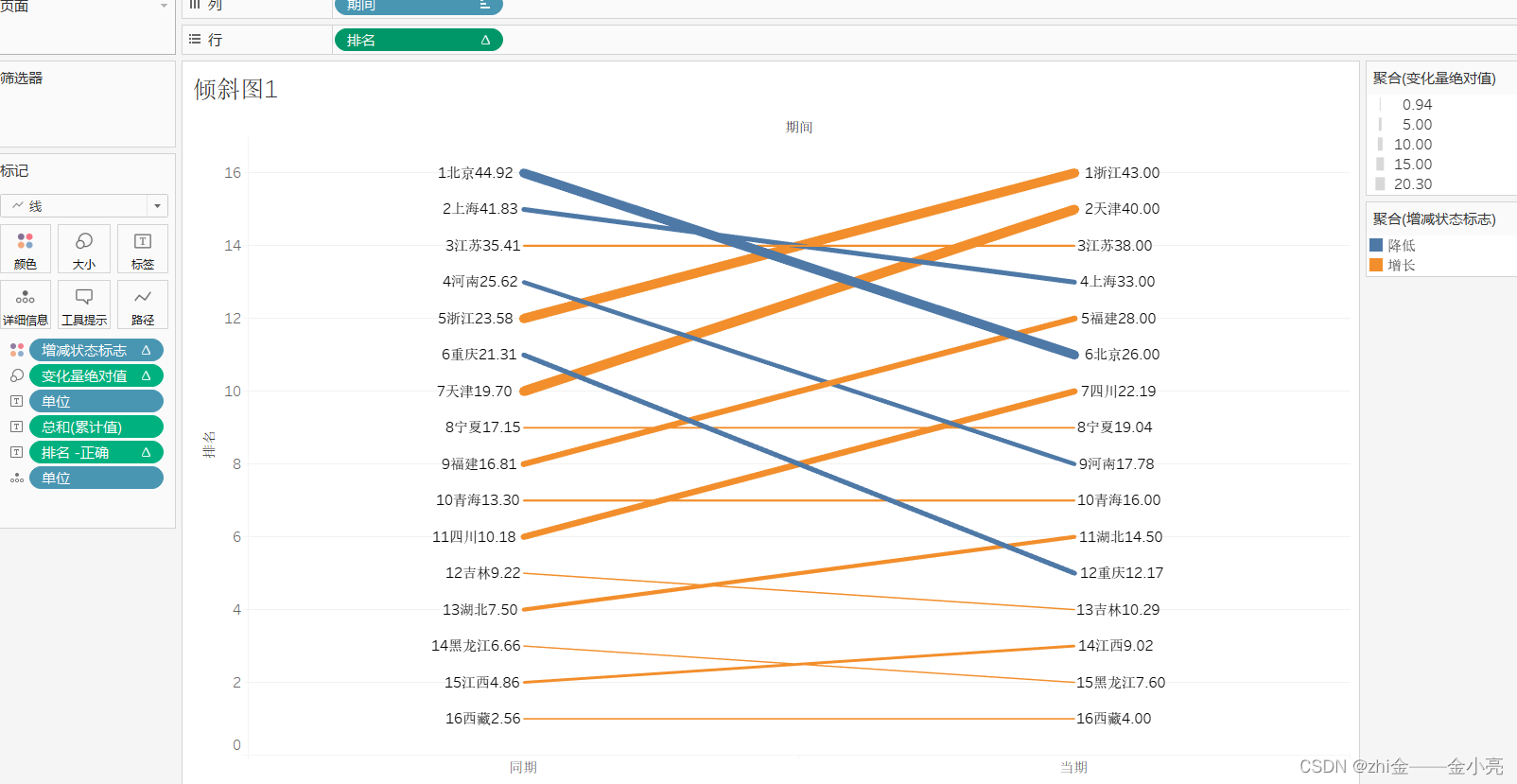Click the blue 降低 legend swatch
The width and height of the screenshot is (1517, 784).
(1376, 245)
